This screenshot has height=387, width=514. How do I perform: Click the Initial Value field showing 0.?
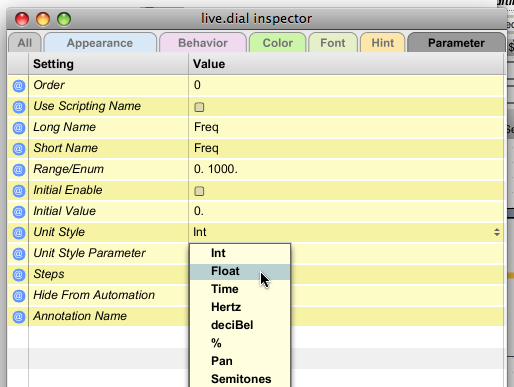click(x=346, y=211)
